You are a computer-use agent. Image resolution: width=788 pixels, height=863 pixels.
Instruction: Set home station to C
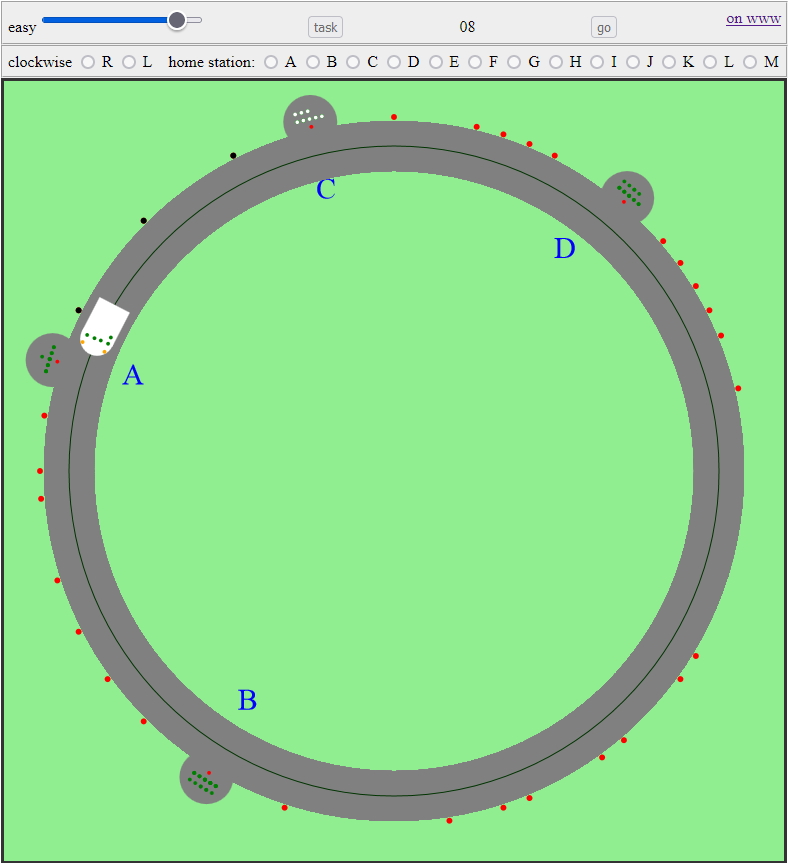tap(353, 62)
